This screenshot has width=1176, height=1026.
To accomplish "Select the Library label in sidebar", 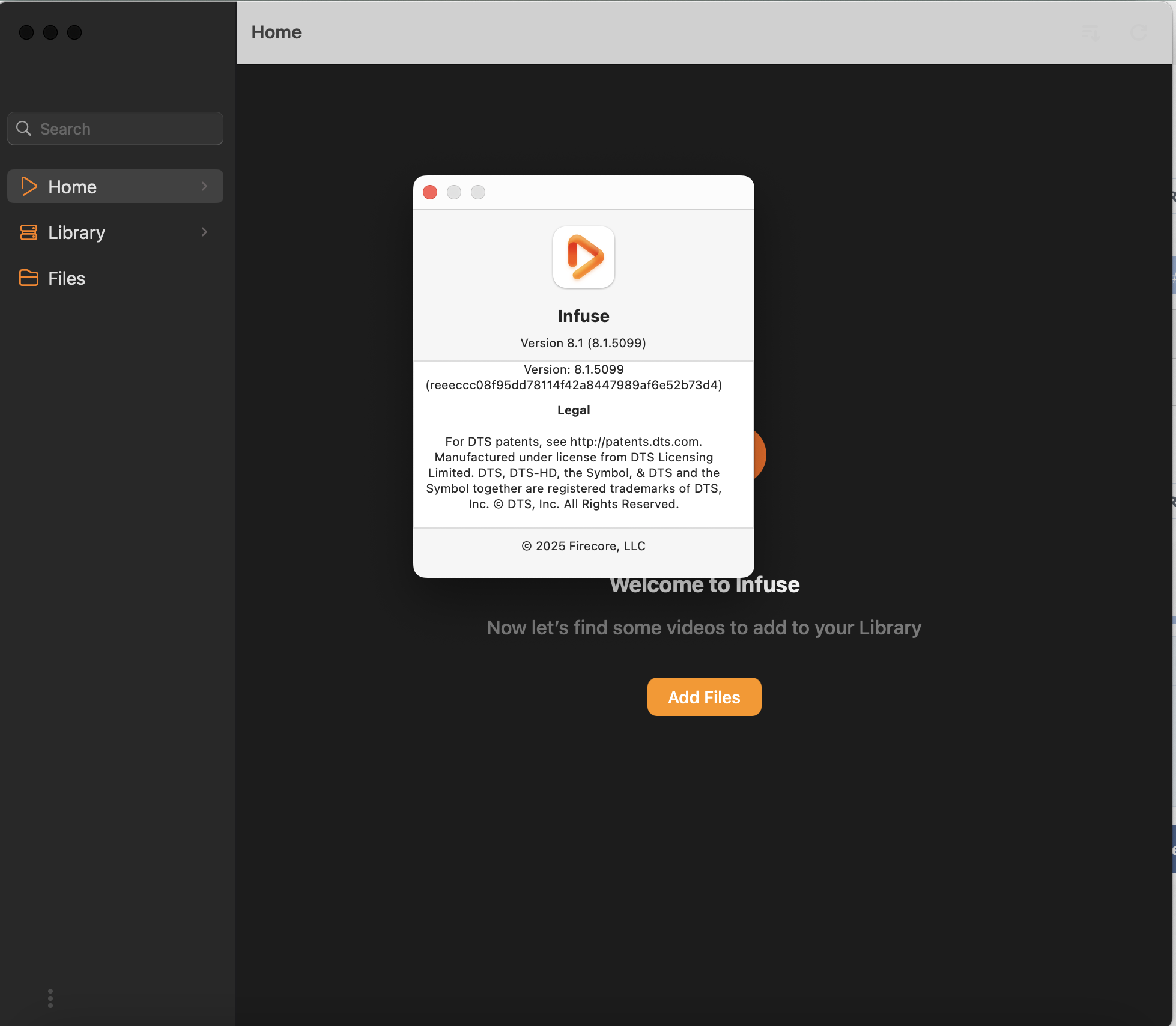I will coord(76,233).
